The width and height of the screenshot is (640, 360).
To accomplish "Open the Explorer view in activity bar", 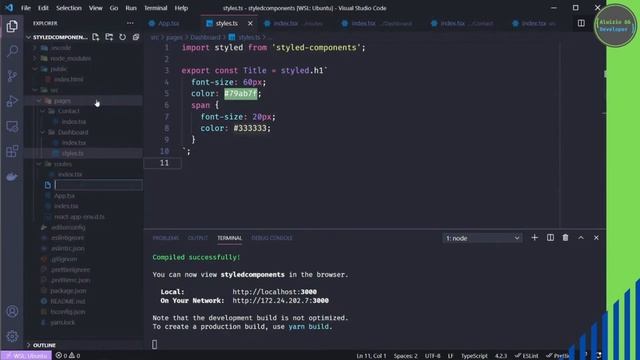I will (12, 26).
